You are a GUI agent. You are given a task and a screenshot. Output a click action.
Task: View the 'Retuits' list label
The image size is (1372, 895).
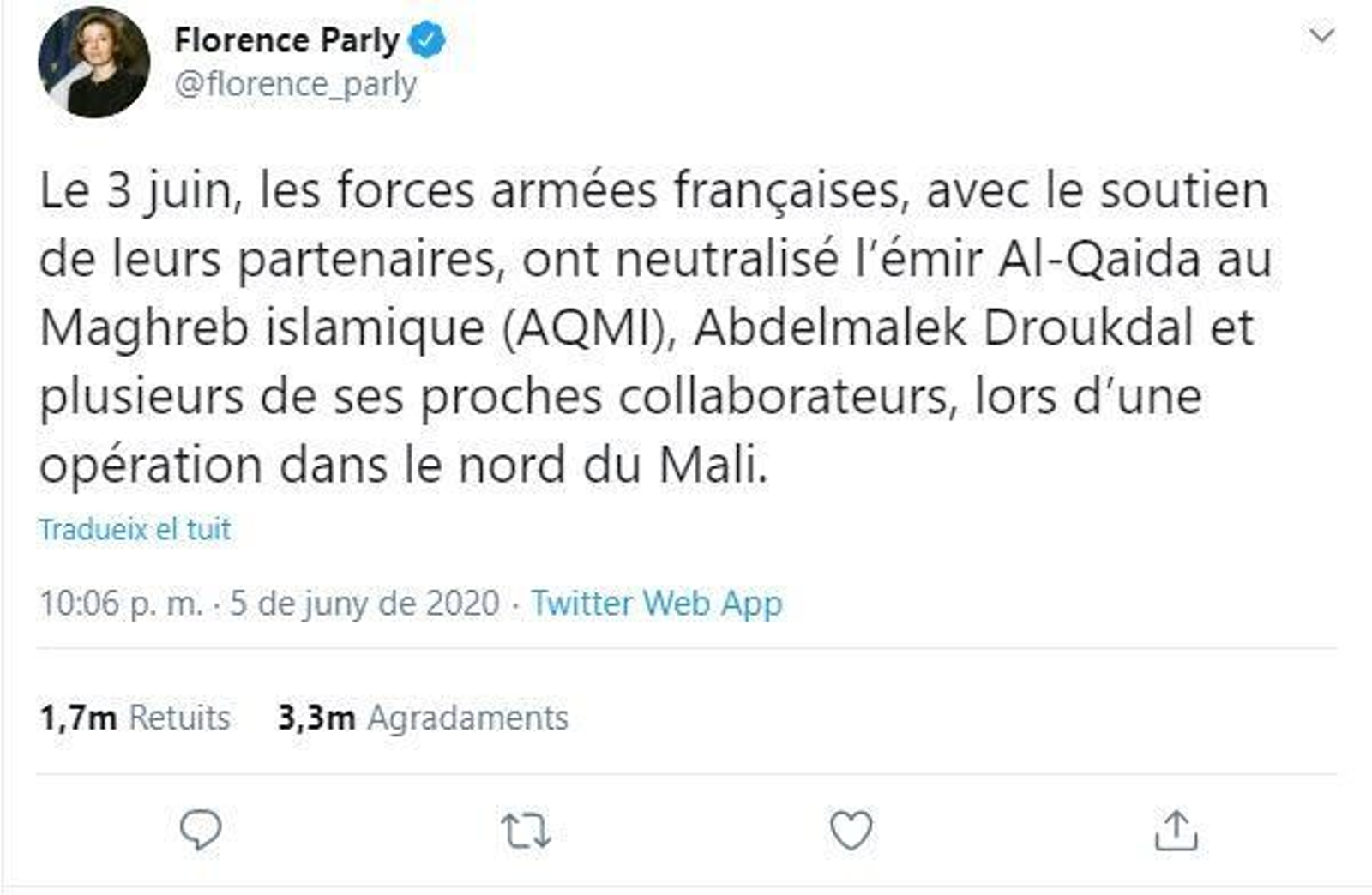click(179, 718)
